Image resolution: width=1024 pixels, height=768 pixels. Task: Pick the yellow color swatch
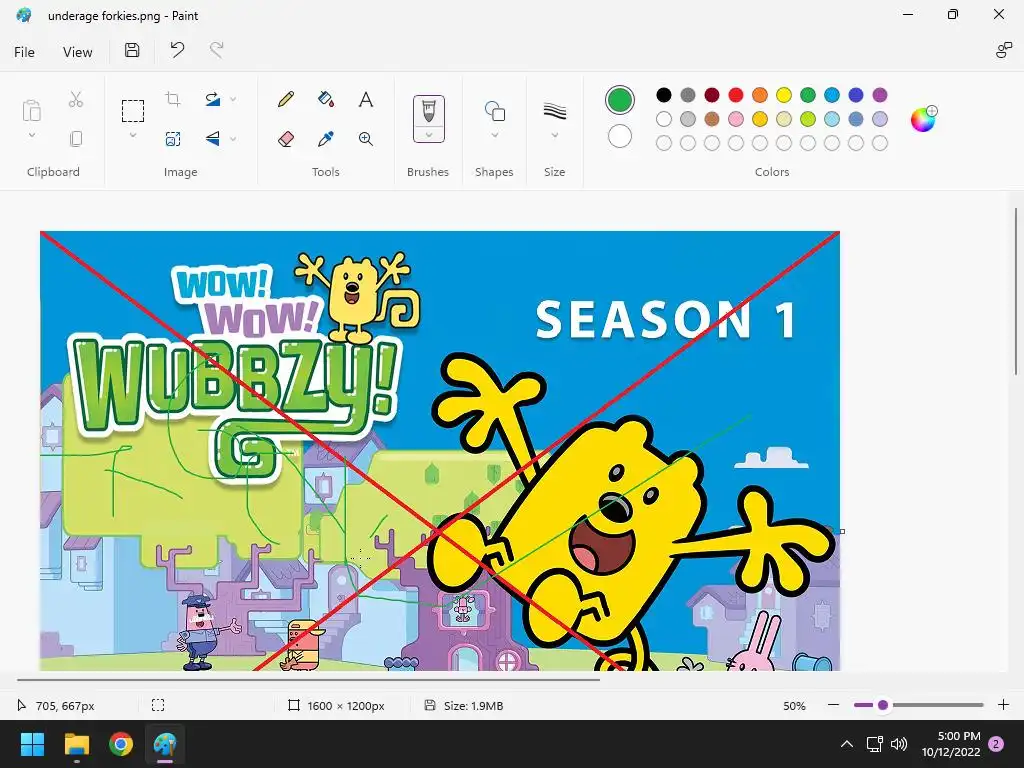click(784, 95)
